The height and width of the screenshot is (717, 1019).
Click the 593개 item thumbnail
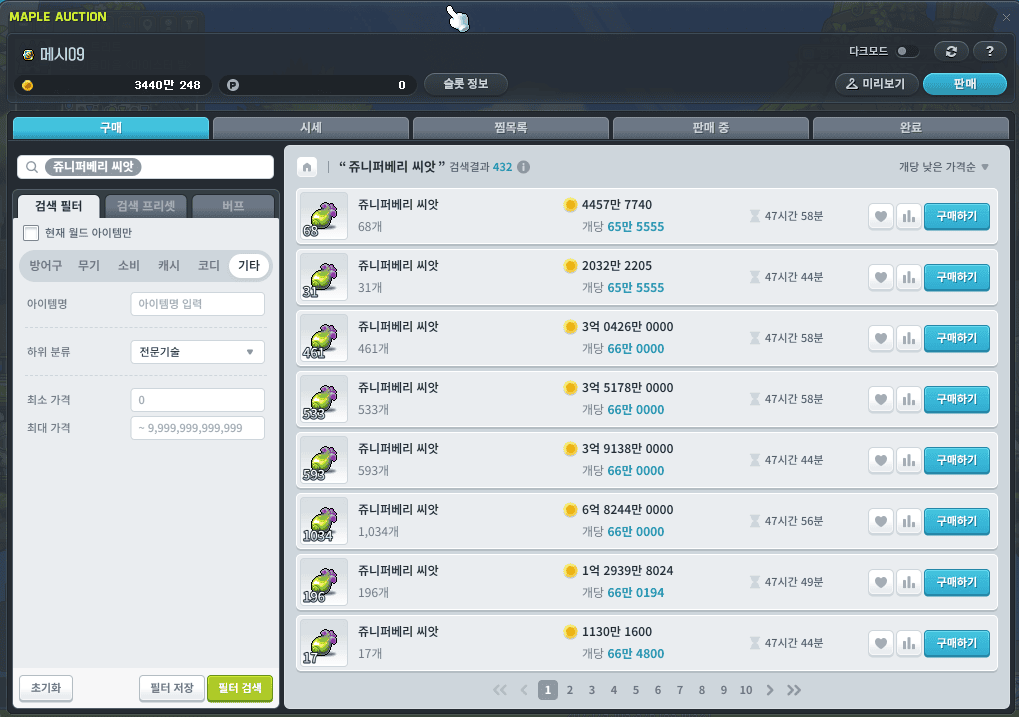pyautogui.click(x=324, y=461)
